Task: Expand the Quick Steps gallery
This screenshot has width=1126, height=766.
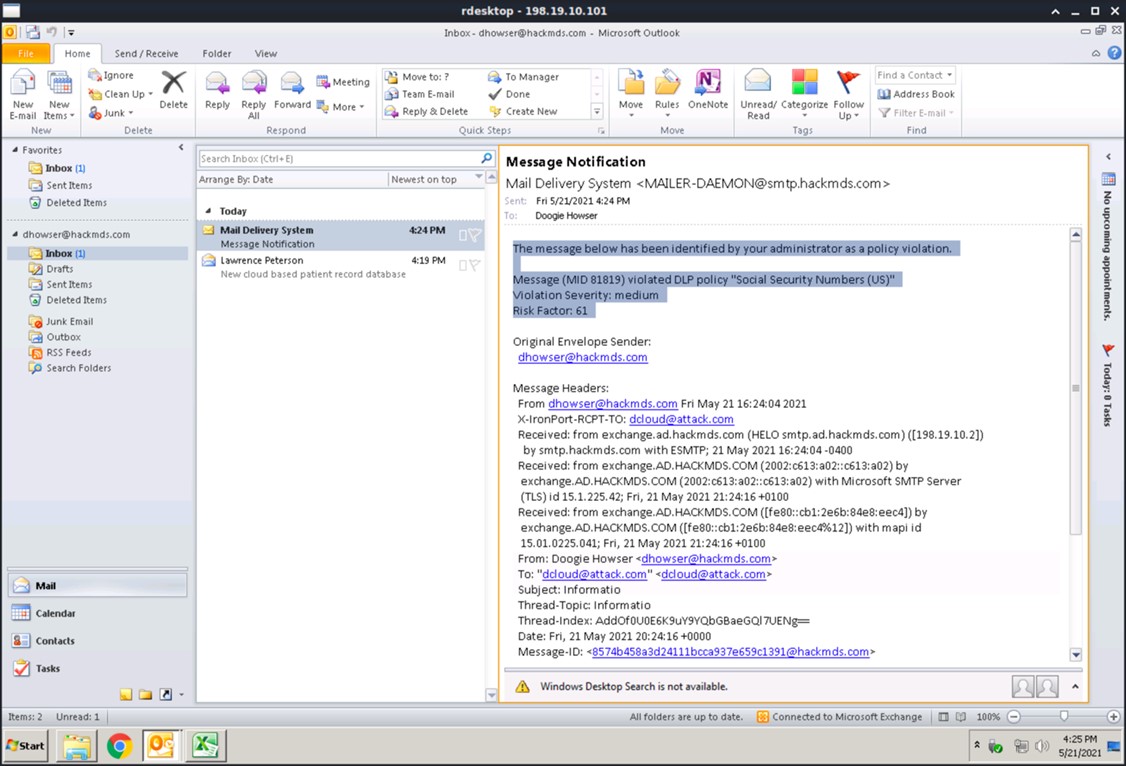Action: coord(597,111)
